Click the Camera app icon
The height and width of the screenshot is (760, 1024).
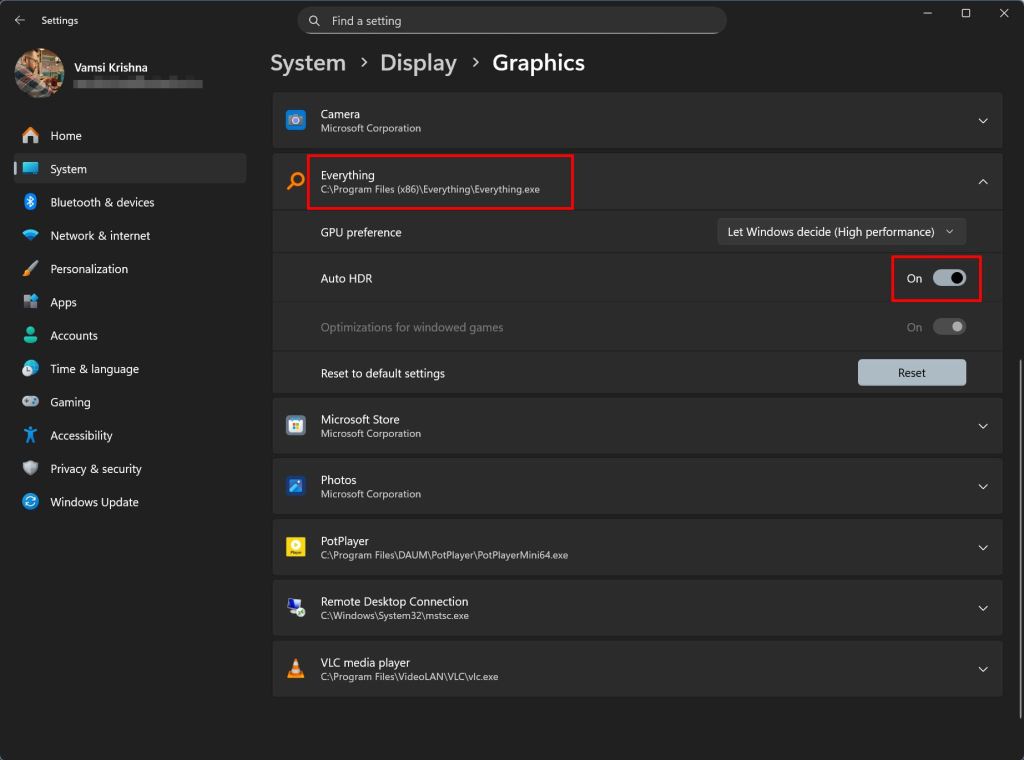295,121
